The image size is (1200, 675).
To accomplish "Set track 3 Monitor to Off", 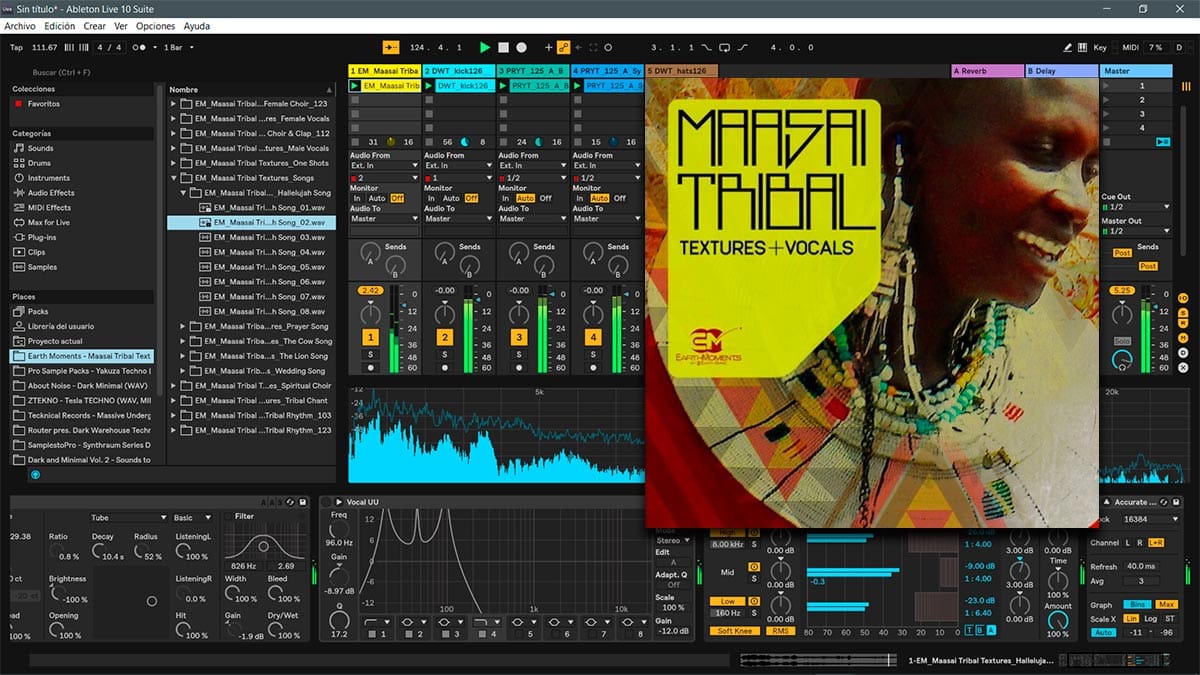I will pos(546,198).
